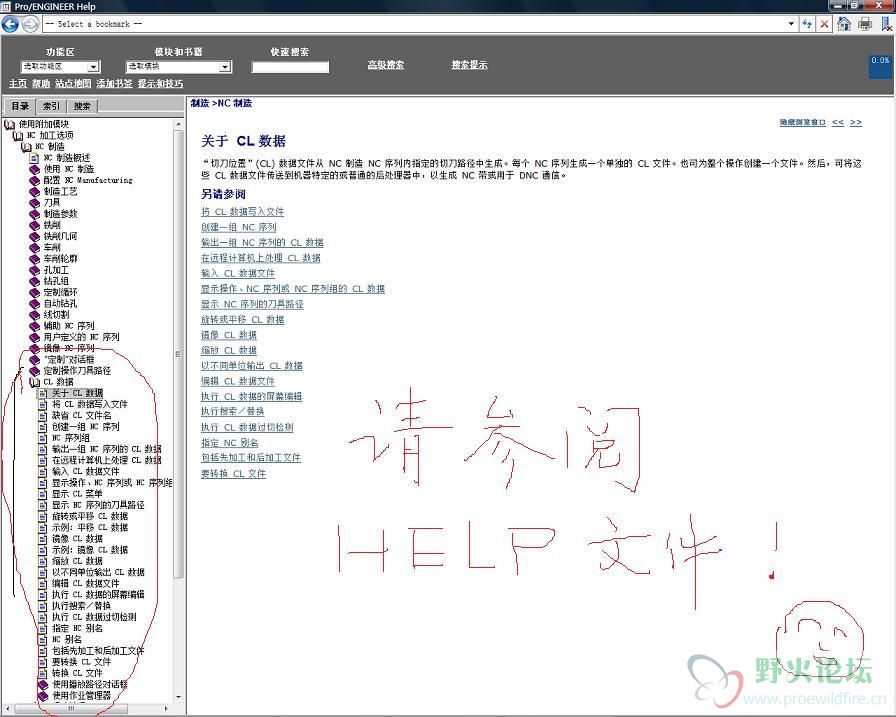Go to previous topic with << link
Viewport: 896px width, 717px height.
[x=838, y=122]
